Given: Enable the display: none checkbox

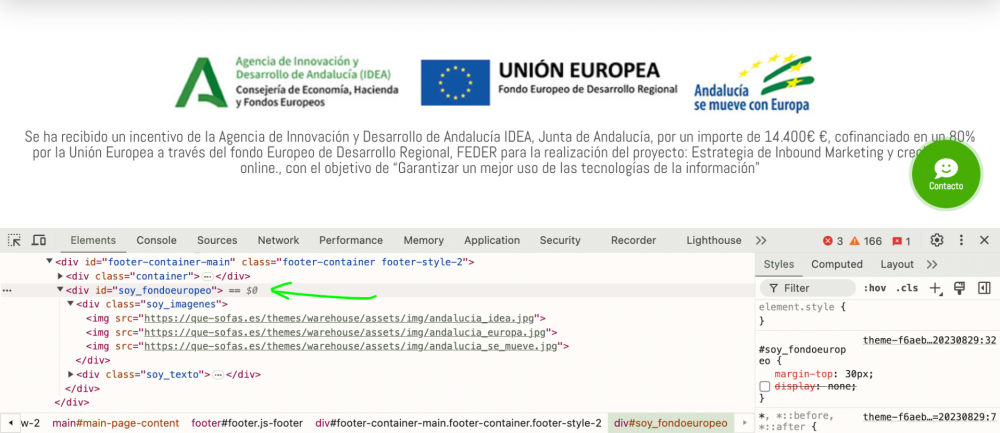Looking at the screenshot, I should pyautogui.click(x=765, y=386).
